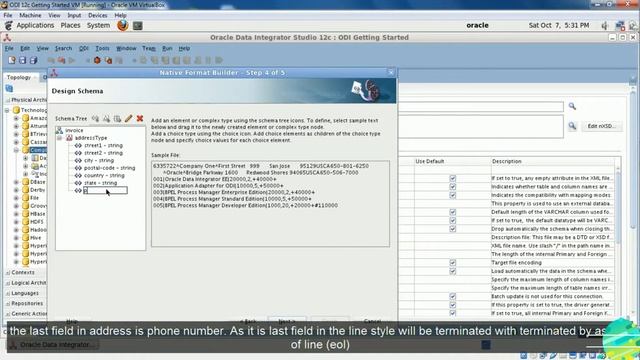
Task: Click the network icon in the system tray
Action: [620, 26]
